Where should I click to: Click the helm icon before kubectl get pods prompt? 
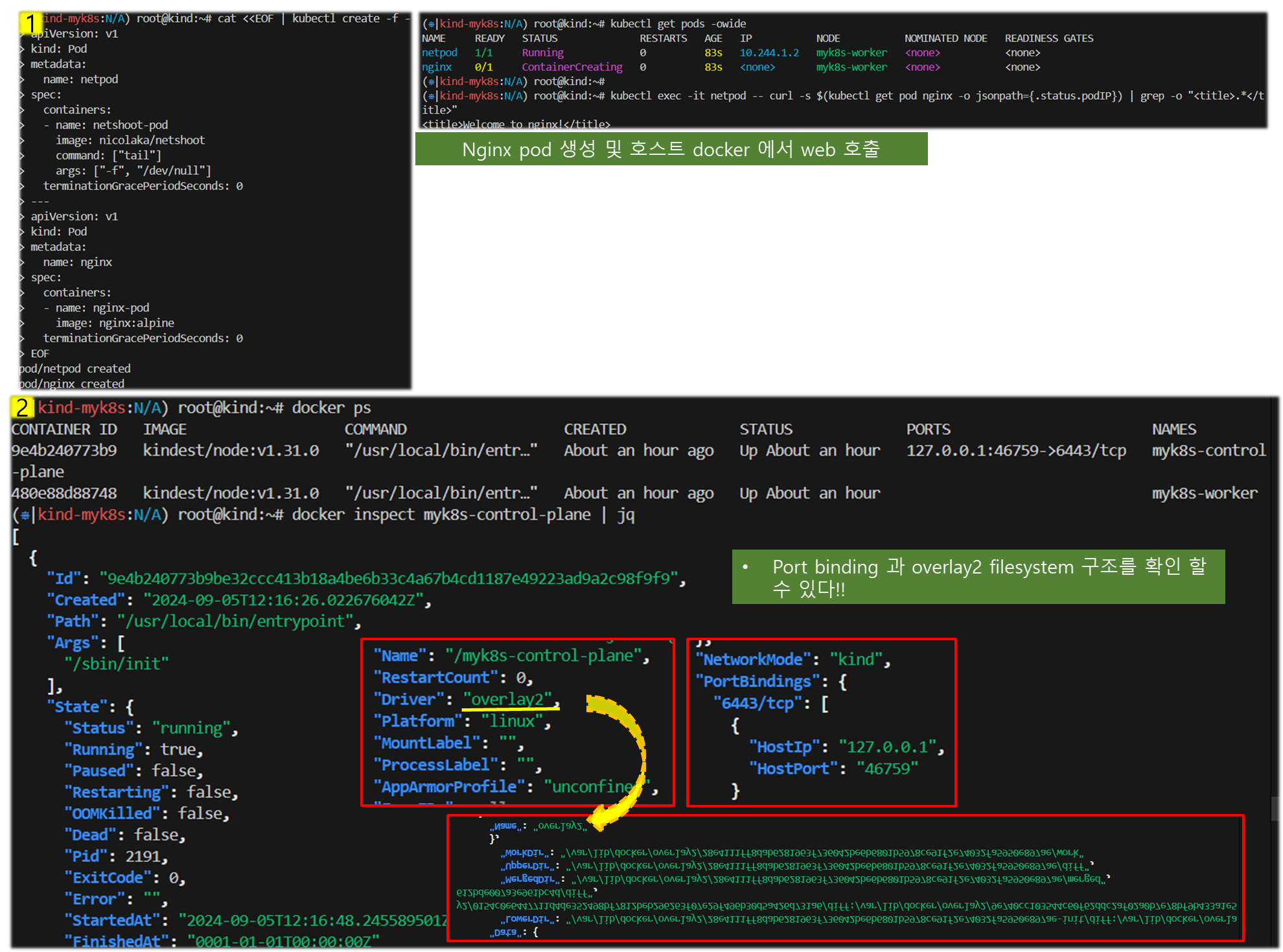(x=431, y=25)
